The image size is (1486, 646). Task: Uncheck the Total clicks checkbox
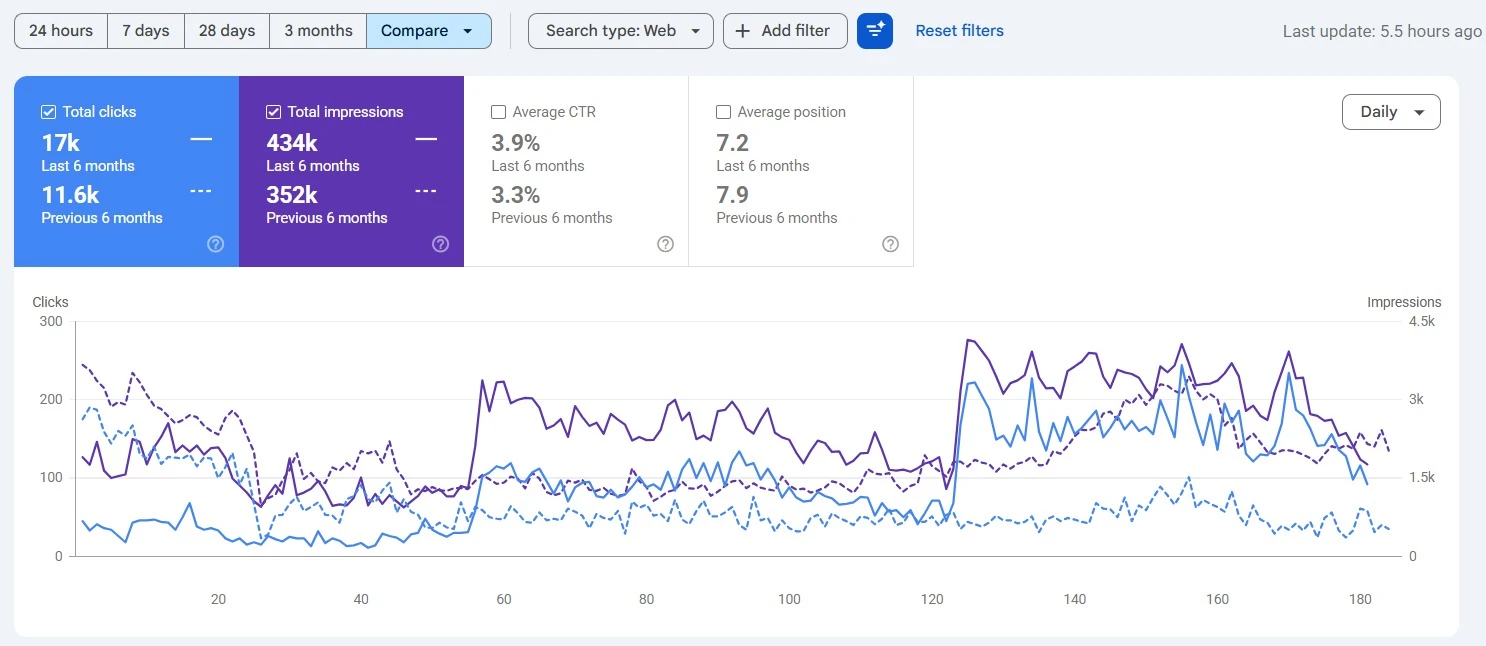48,112
